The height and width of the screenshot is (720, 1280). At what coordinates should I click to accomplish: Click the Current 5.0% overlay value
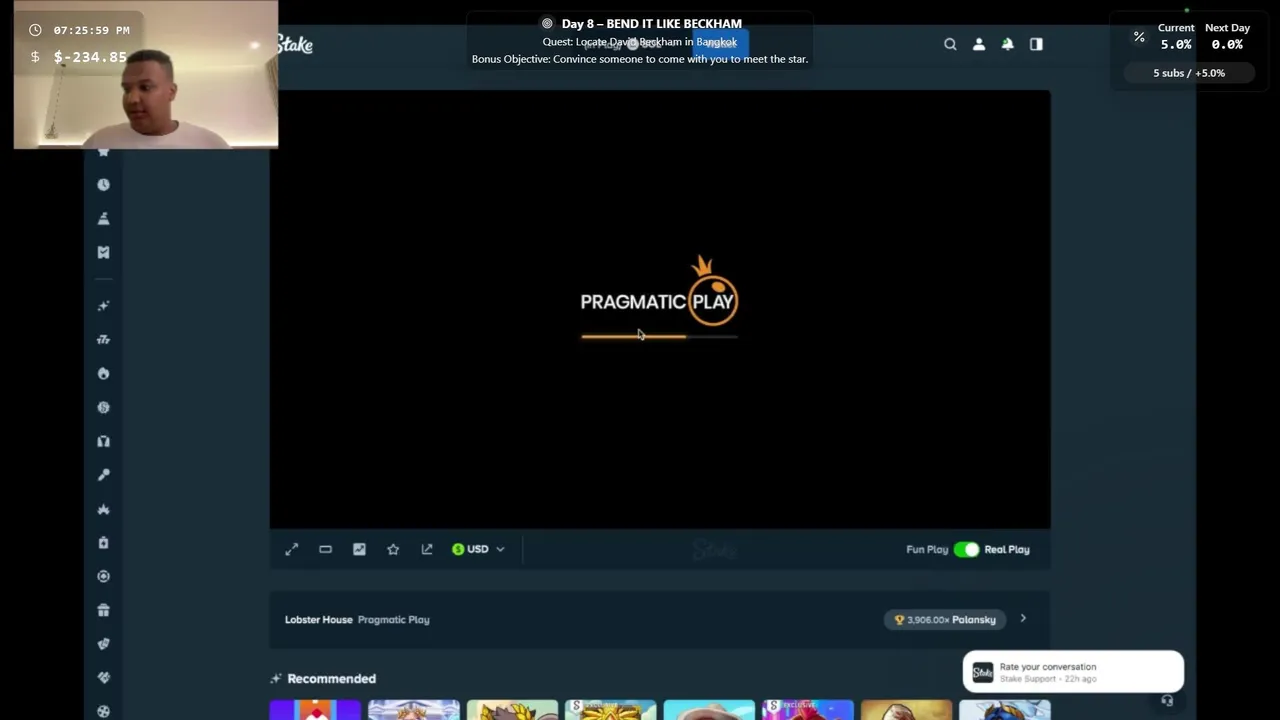click(x=1176, y=45)
